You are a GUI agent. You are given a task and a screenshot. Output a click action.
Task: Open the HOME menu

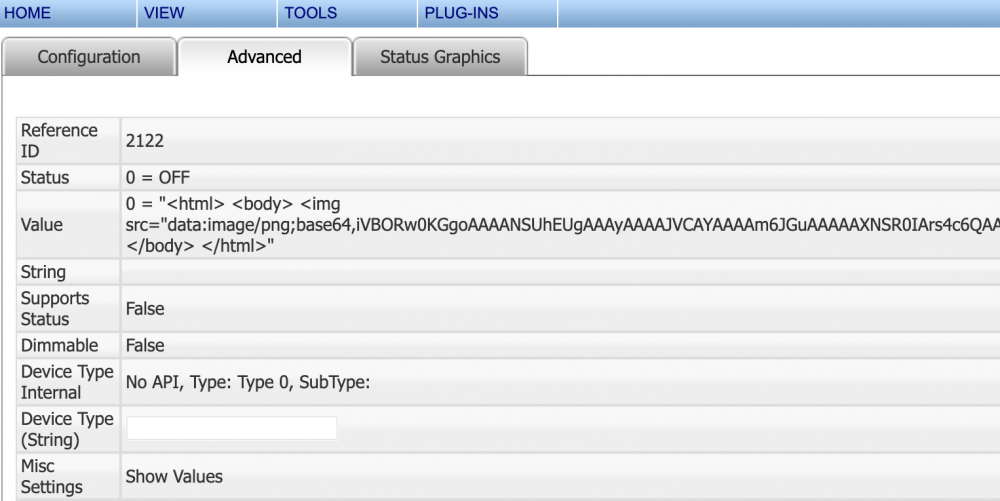point(27,13)
